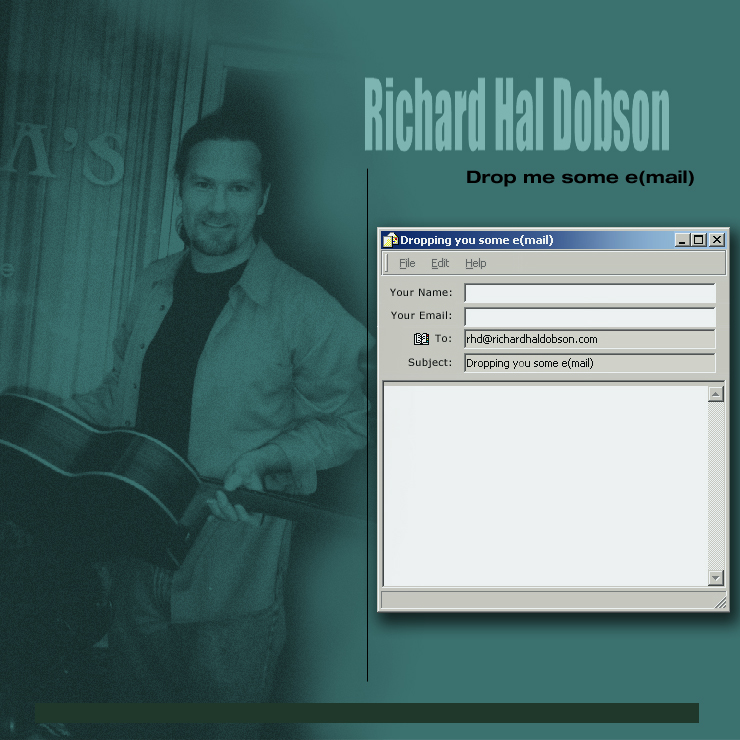Maximize the Dropping you some e(mail) window
The width and height of the screenshot is (740, 740).
tap(698, 240)
